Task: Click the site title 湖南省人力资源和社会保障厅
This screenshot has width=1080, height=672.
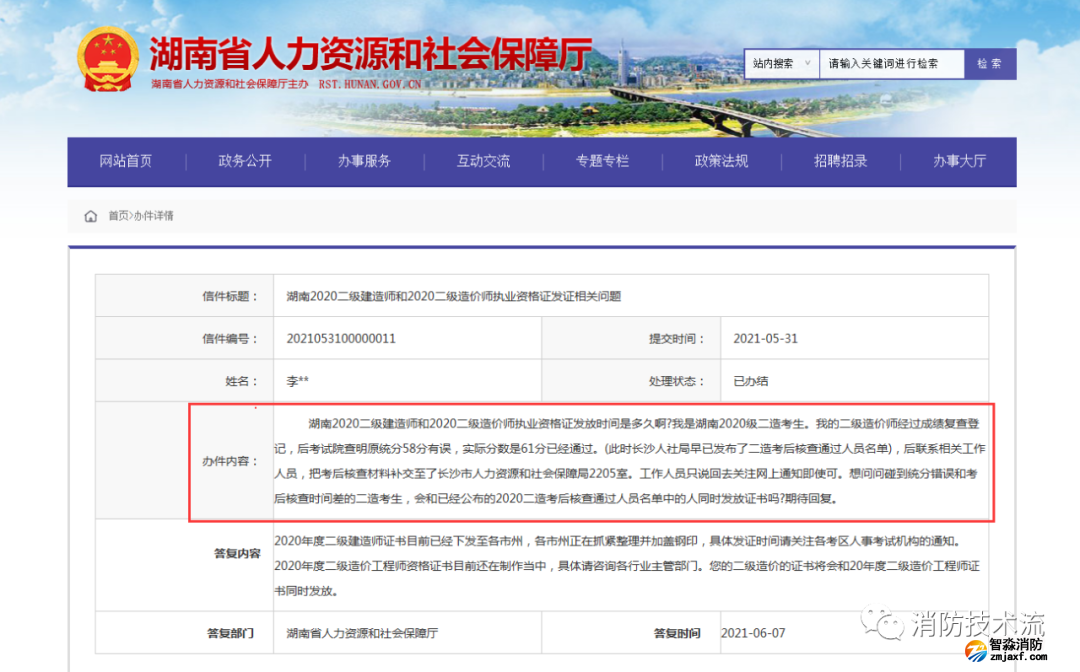Action: point(370,52)
